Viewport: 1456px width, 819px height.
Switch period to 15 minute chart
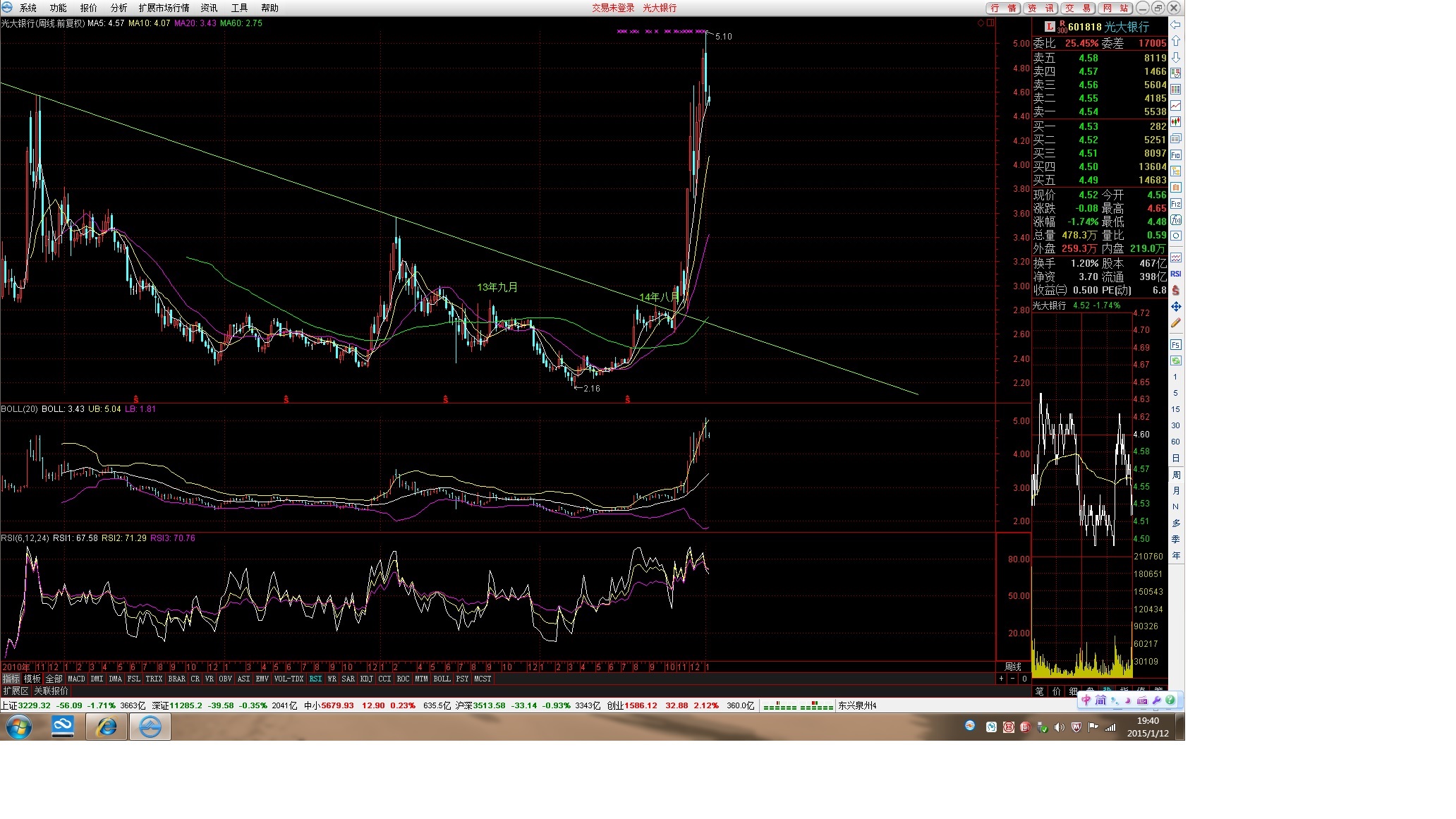tap(1176, 409)
